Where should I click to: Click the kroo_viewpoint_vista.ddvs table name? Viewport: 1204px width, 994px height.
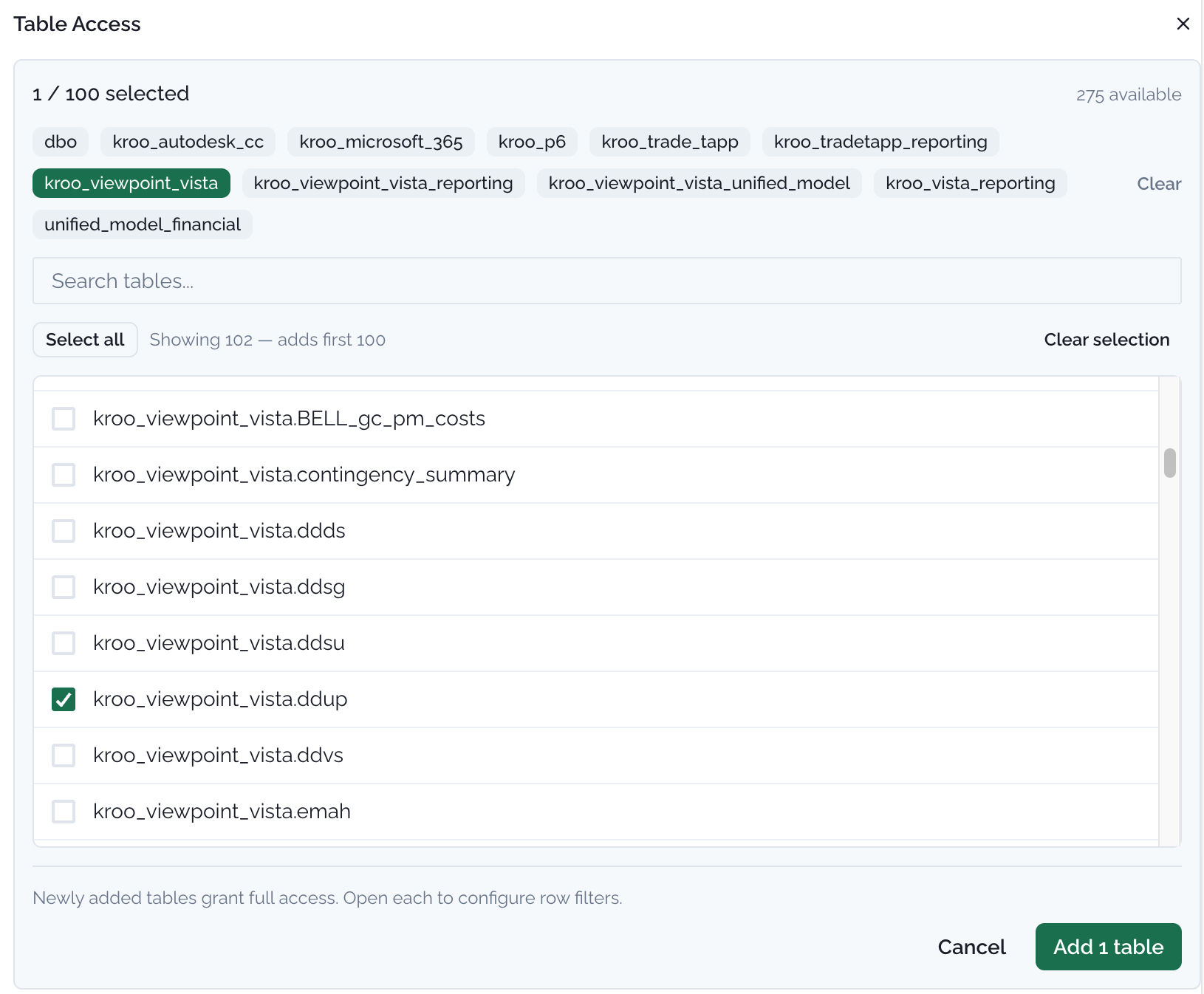coord(218,755)
